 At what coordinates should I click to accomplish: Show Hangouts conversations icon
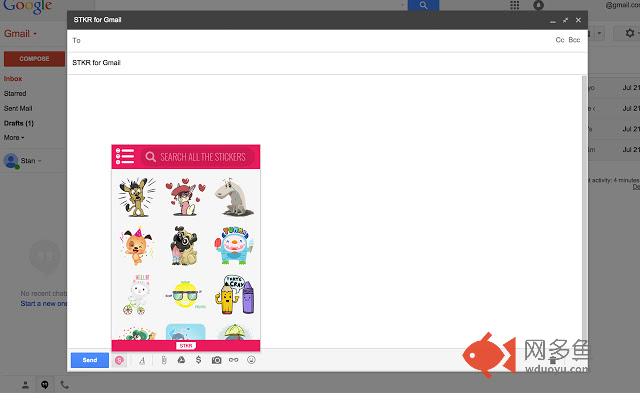click(45, 384)
